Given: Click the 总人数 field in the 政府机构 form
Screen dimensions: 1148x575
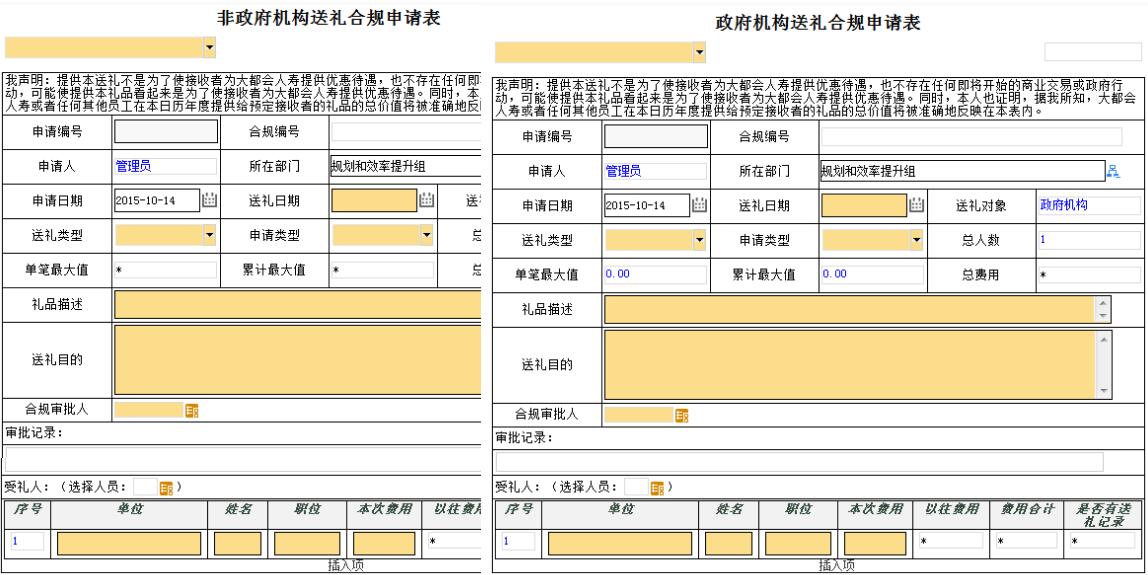Looking at the screenshot, I should point(1089,240).
